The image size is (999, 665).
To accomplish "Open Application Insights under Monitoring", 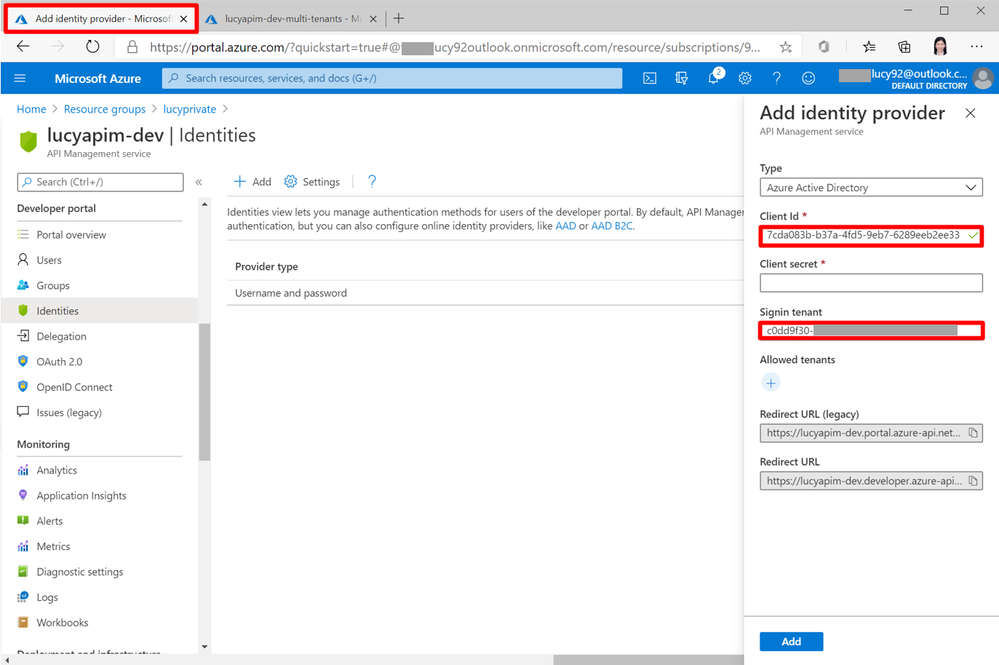I will [x=81, y=496].
